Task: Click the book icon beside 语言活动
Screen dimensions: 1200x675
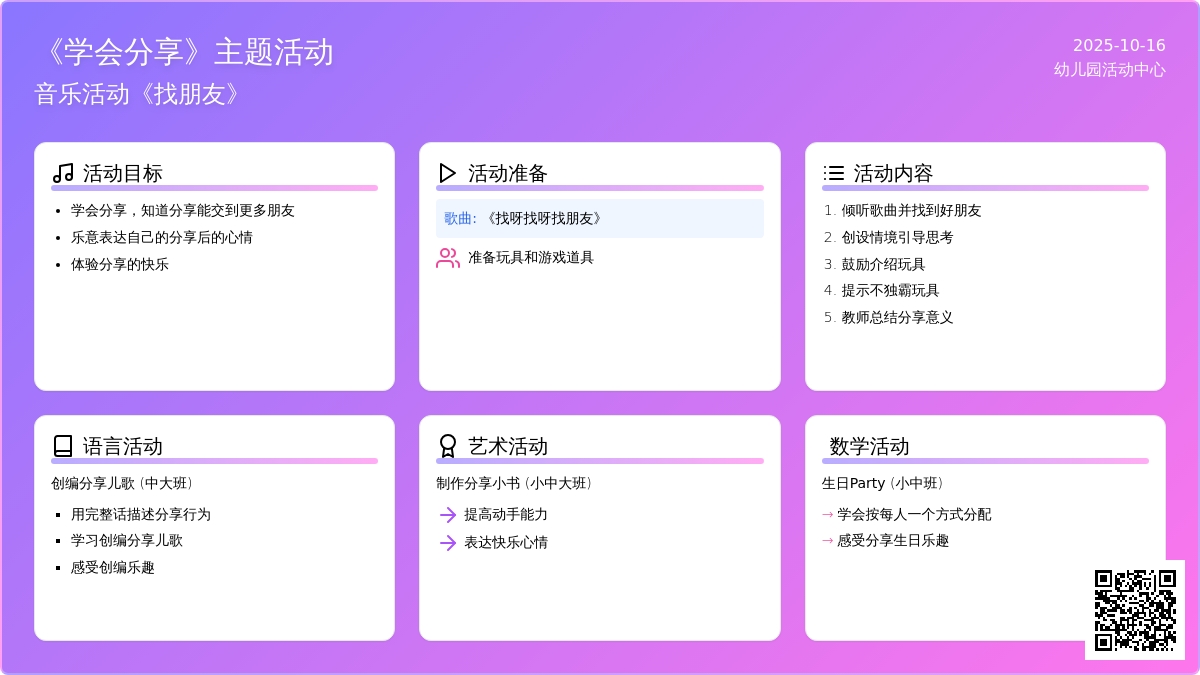Action: pyautogui.click(x=63, y=446)
